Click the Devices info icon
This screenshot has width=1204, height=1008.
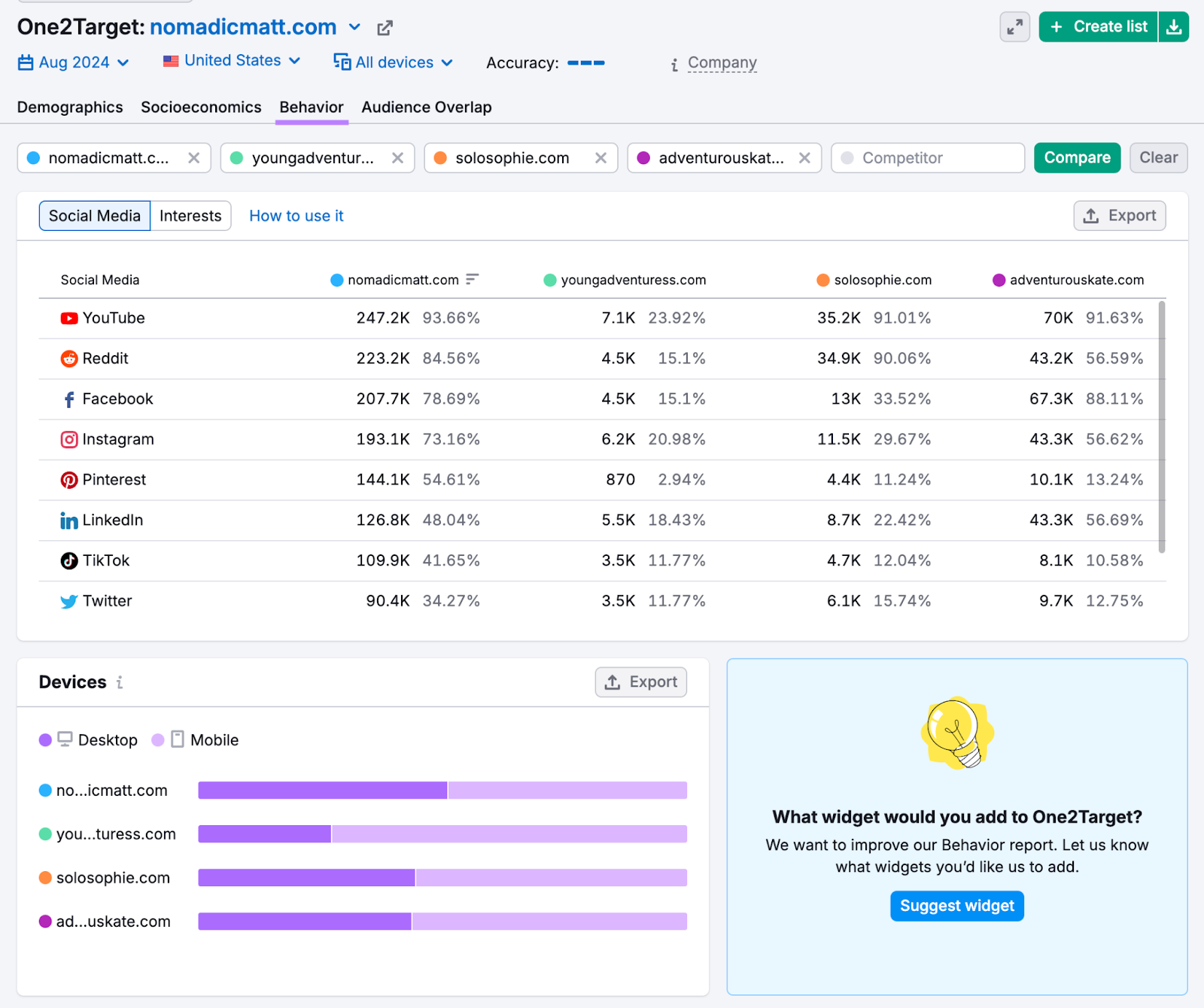click(120, 682)
